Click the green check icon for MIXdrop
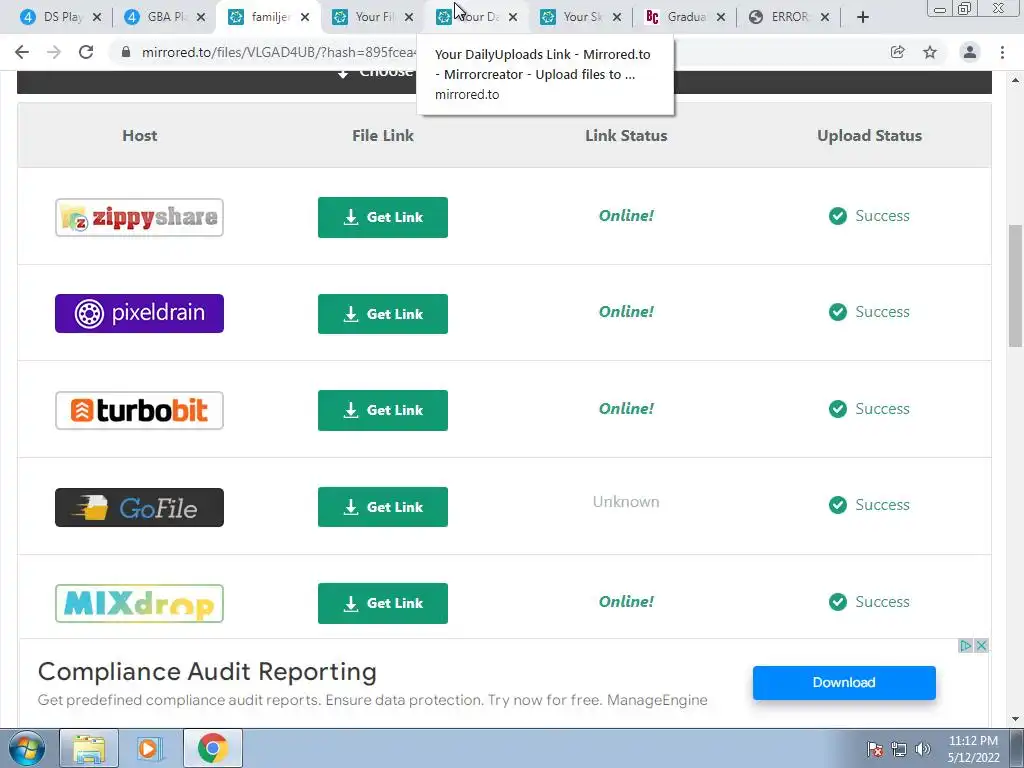The height and width of the screenshot is (768, 1024). tap(838, 602)
